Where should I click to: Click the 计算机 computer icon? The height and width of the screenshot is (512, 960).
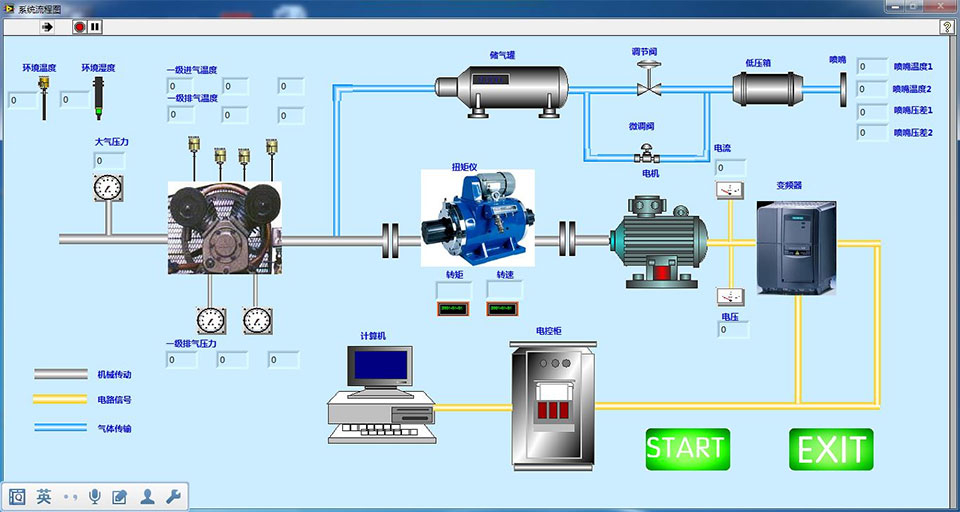[382, 394]
